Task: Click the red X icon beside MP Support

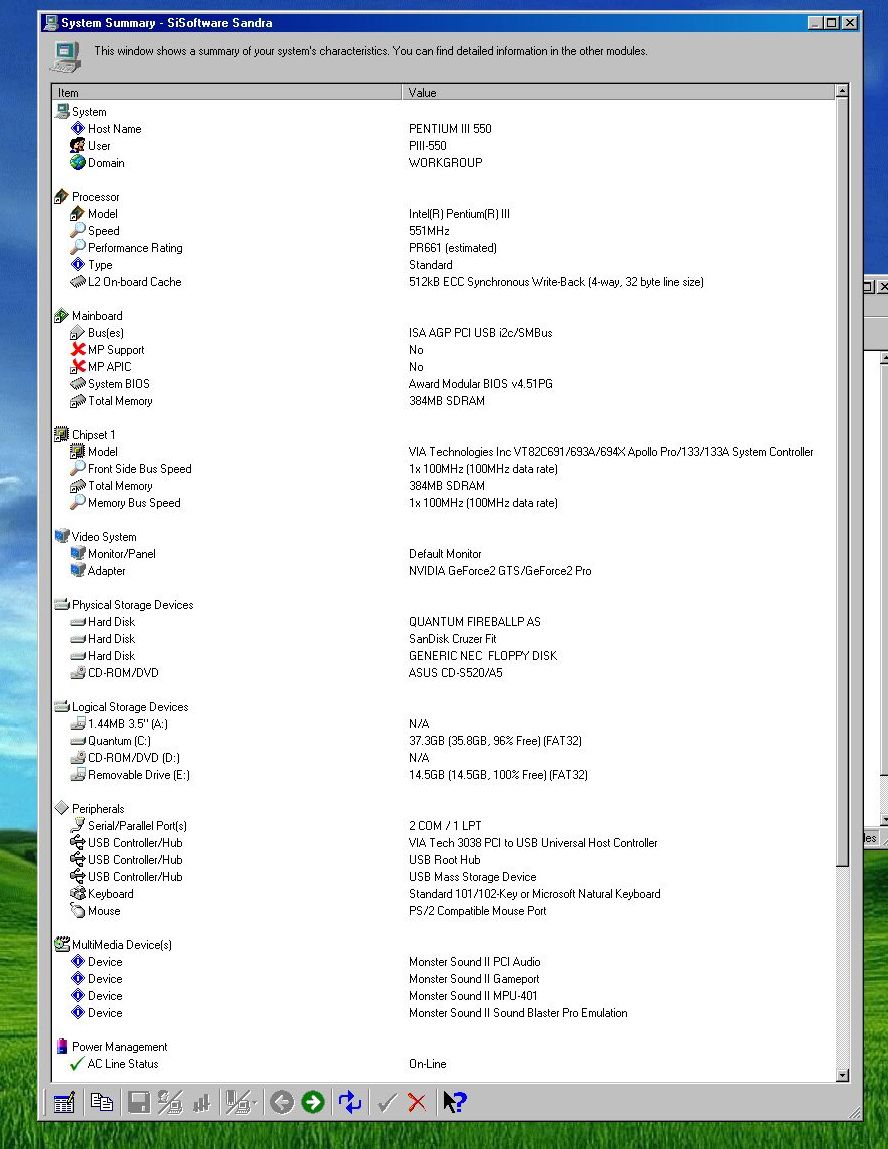Action: 78,349
